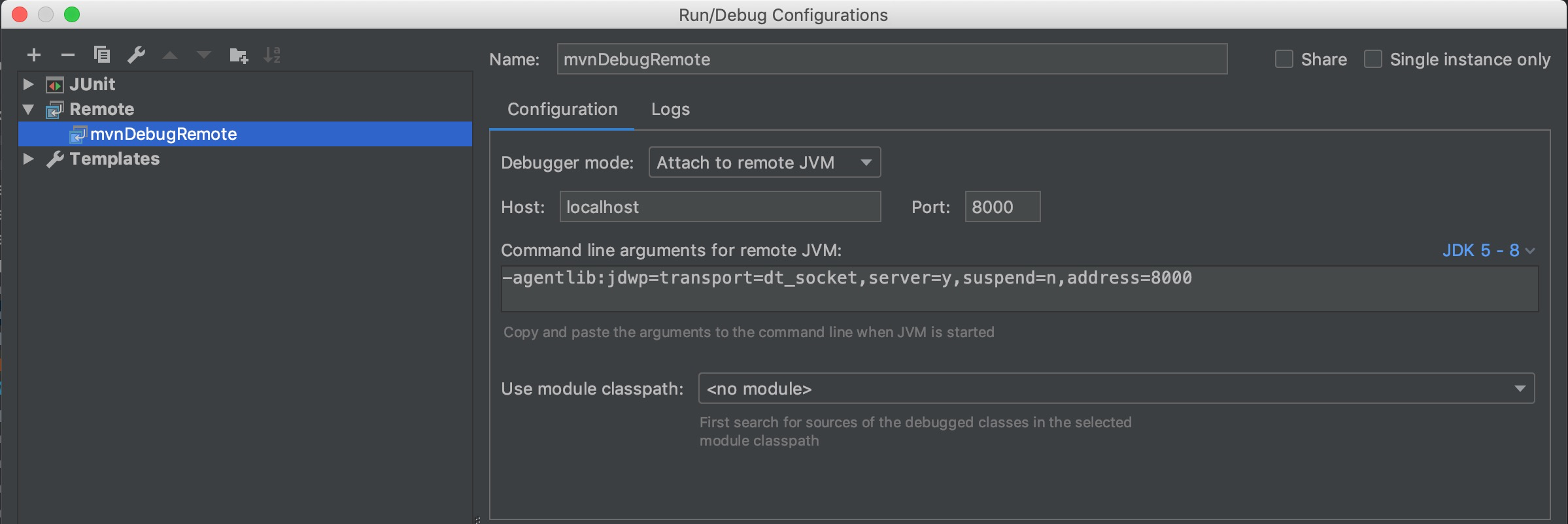Click the add new configuration plus icon
The width and height of the screenshot is (1568, 524).
pyautogui.click(x=34, y=56)
